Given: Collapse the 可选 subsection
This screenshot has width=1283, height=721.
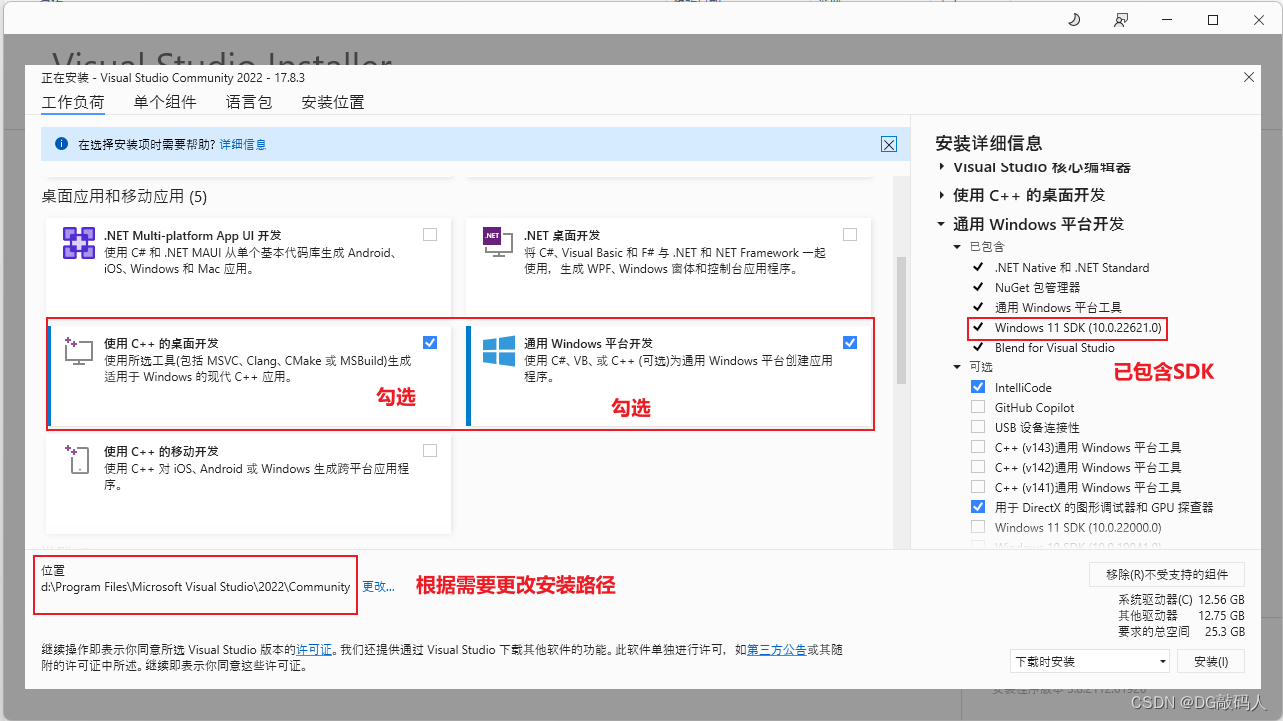Looking at the screenshot, I should point(957,367).
